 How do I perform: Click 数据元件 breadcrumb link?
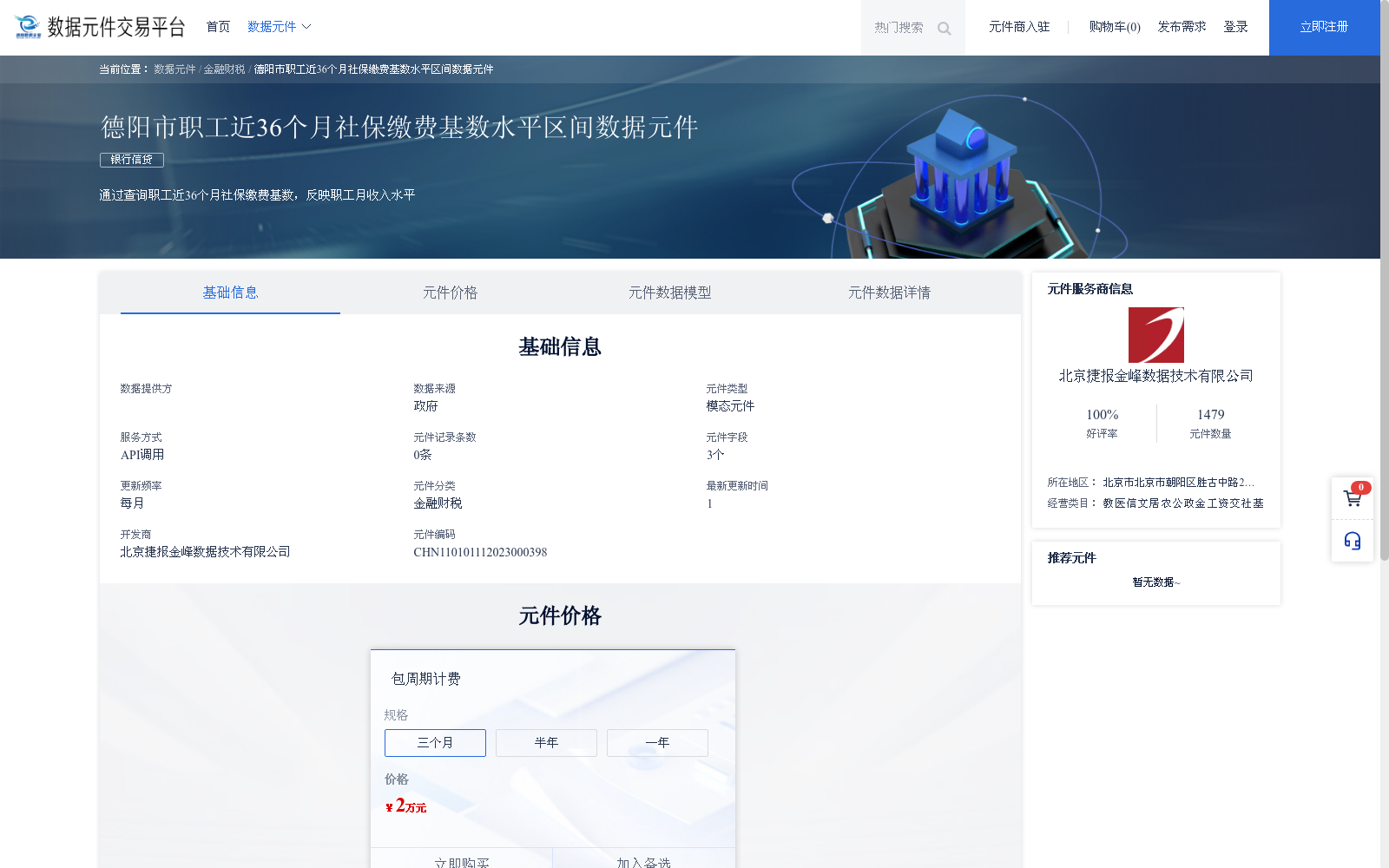coord(174,69)
